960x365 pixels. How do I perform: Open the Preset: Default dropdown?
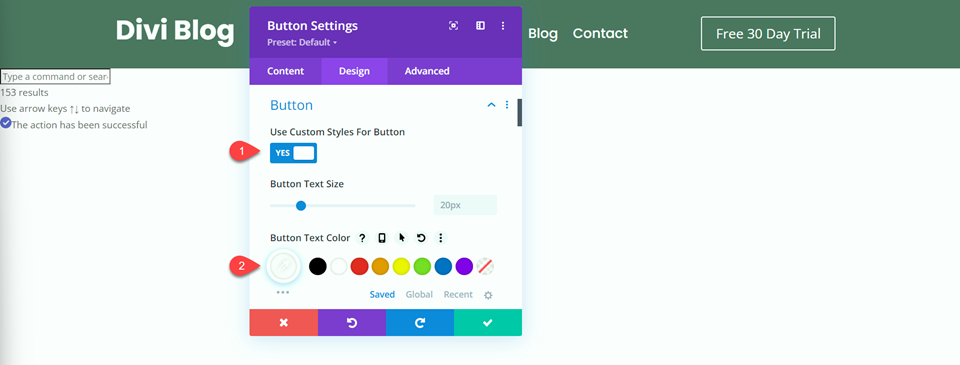(x=302, y=43)
